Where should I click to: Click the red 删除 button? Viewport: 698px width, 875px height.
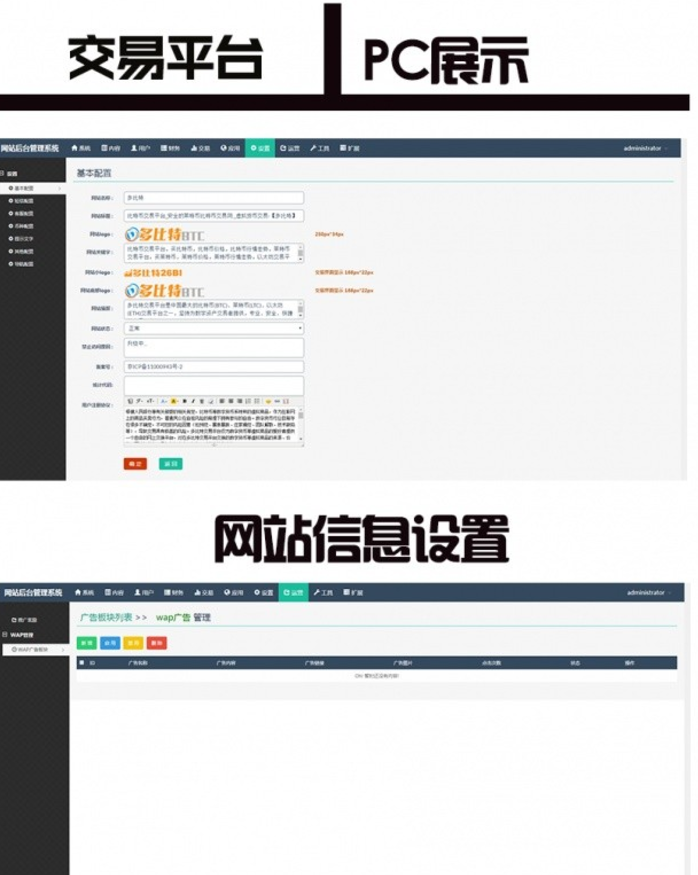point(157,643)
